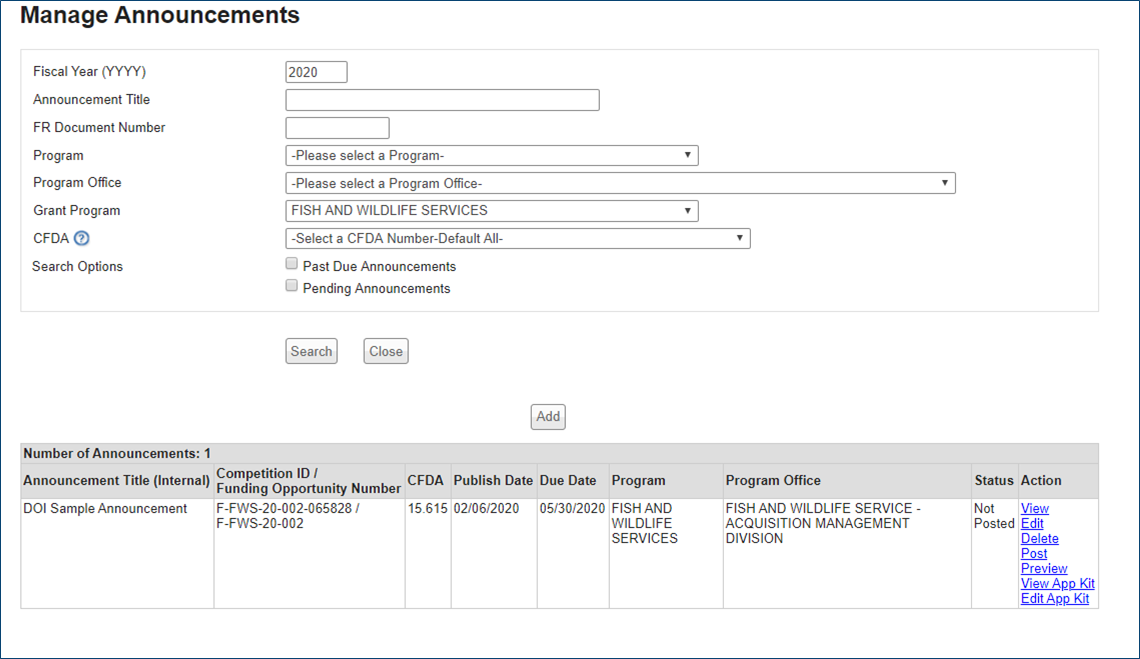Enable the Past Due Announcements checkbox
The height and width of the screenshot is (659, 1140).
click(292, 264)
